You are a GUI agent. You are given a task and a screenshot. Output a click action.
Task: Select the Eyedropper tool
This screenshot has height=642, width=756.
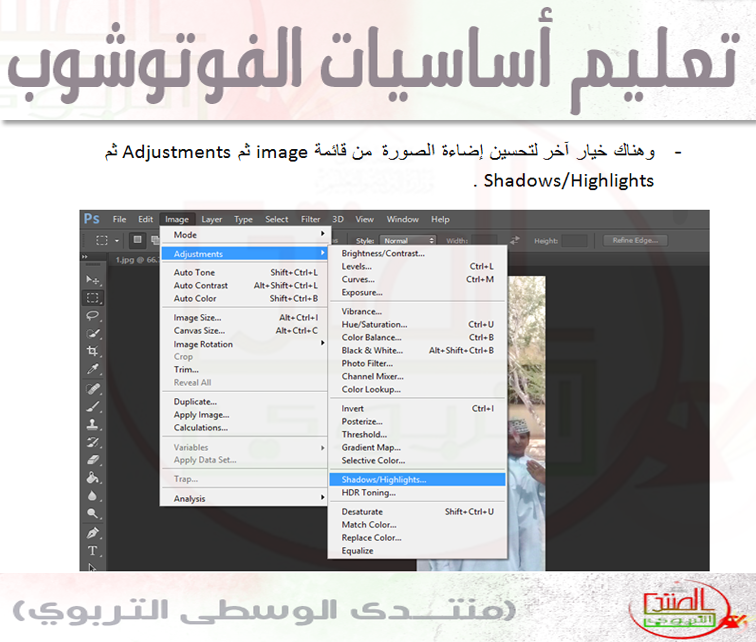93,369
